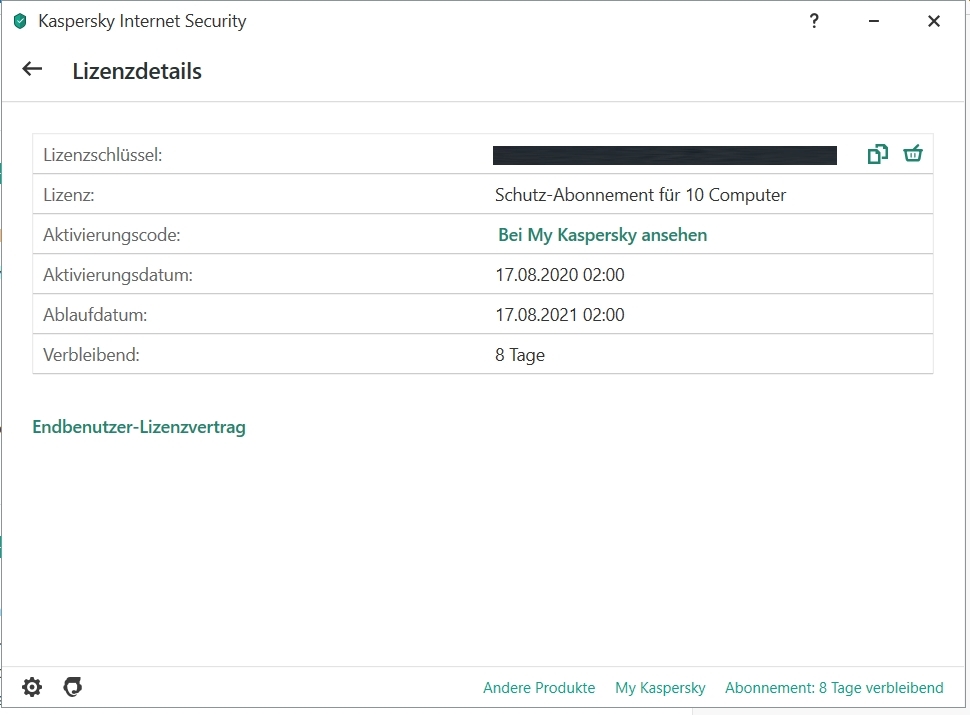
Task: Open the shopping basket to buy license
Action: point(913,153)
